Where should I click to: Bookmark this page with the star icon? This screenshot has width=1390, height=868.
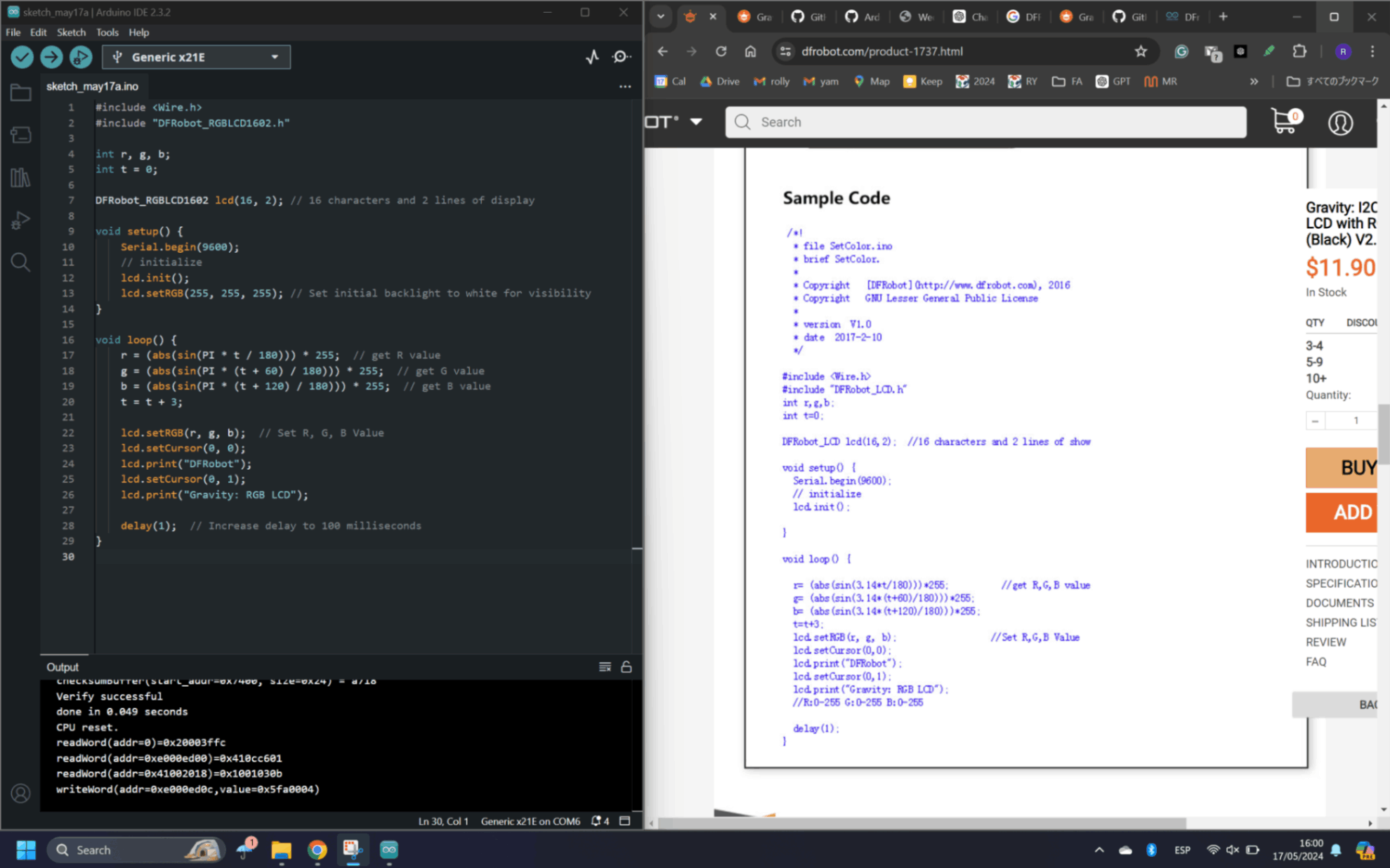(x=1141, y=51)
